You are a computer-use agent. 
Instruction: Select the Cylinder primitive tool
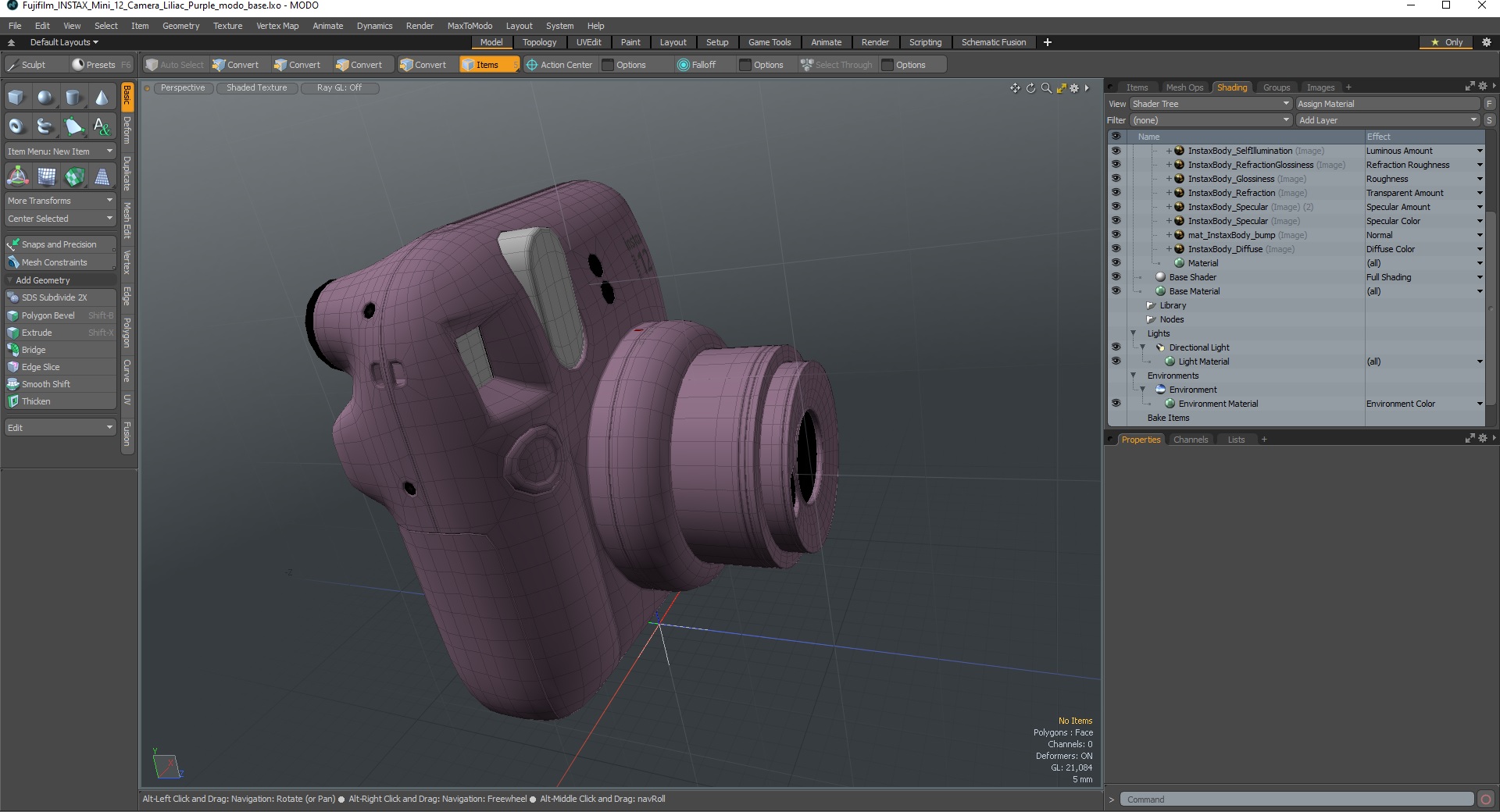(x=73, y=98)
